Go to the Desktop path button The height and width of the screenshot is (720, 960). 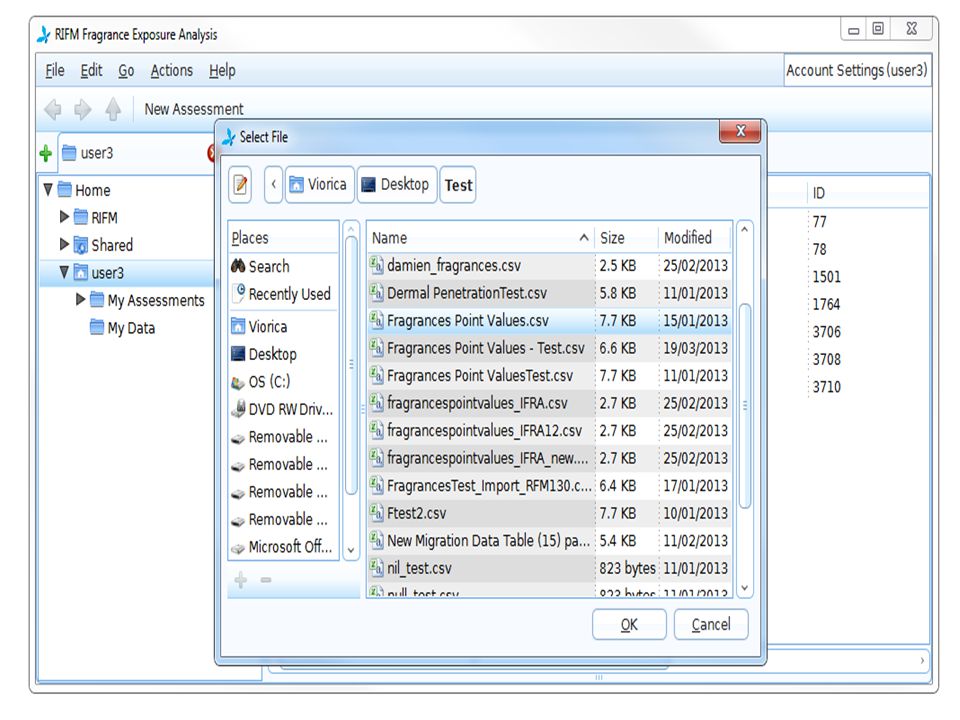coord(397,184)
